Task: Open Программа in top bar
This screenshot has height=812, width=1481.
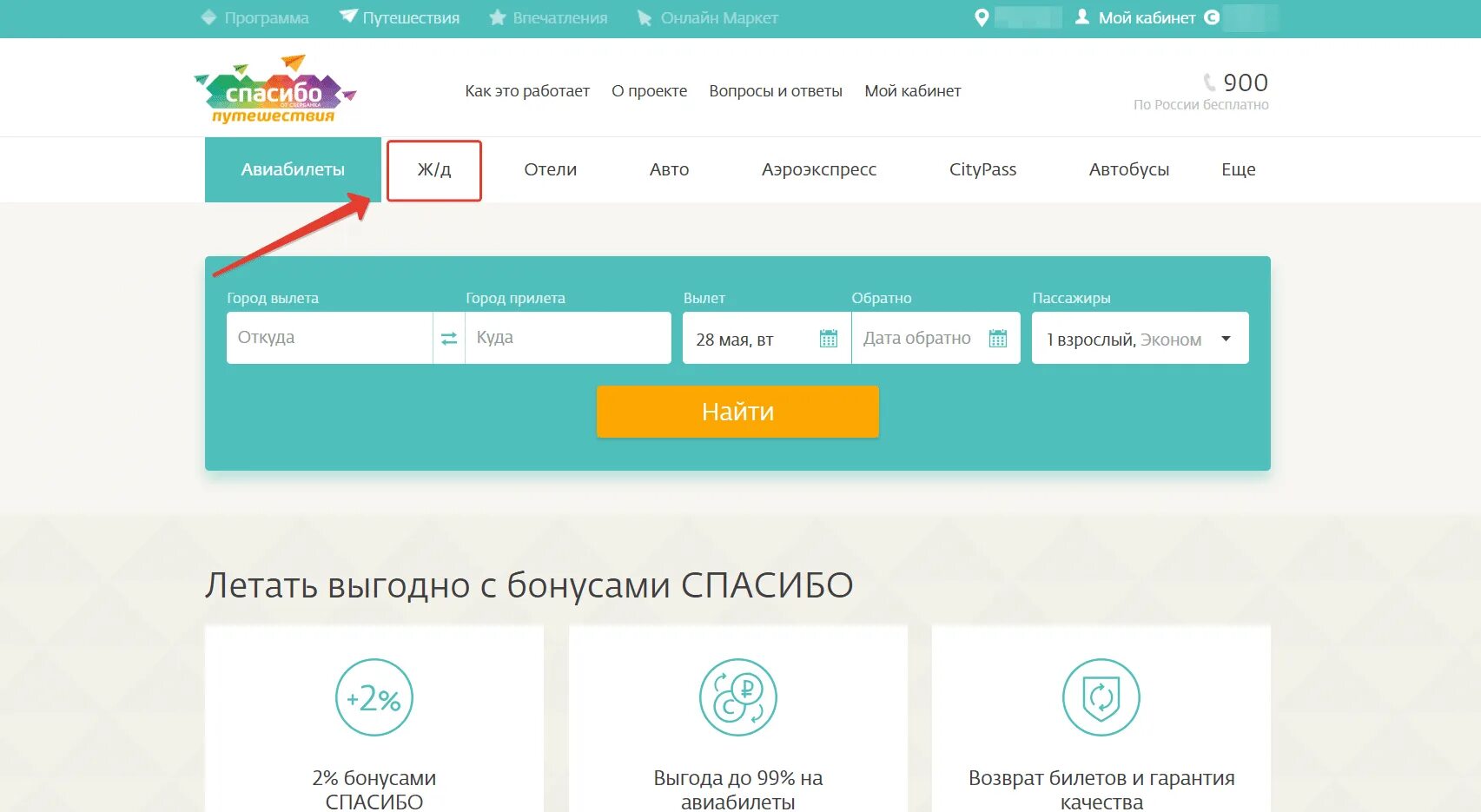Action: 267,17
